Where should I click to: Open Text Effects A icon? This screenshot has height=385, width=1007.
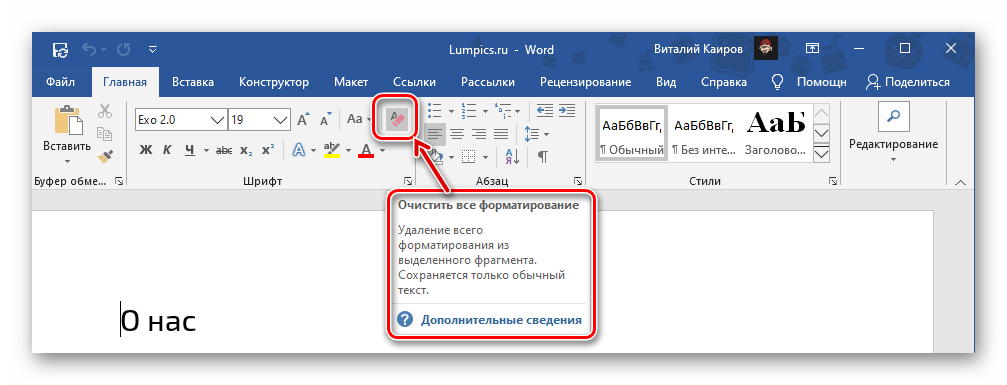point(299,150)
